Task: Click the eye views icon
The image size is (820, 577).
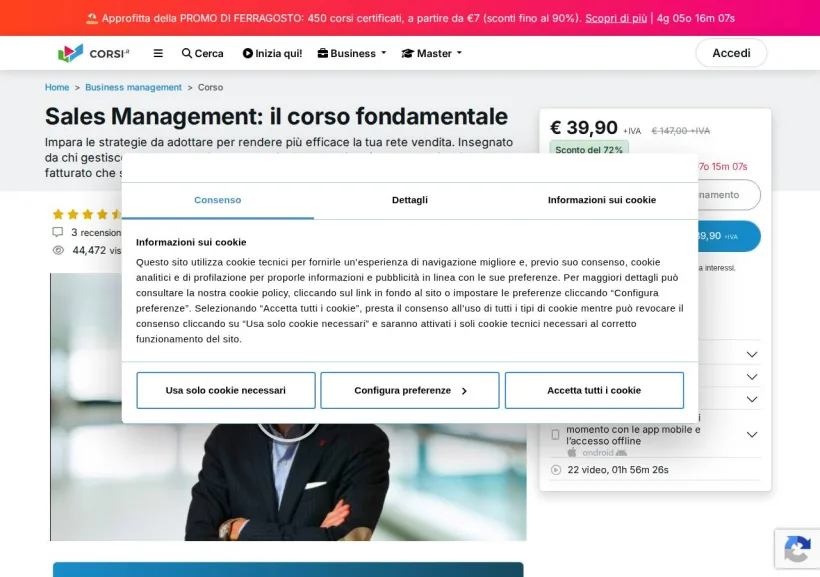Action: (58, 251)
